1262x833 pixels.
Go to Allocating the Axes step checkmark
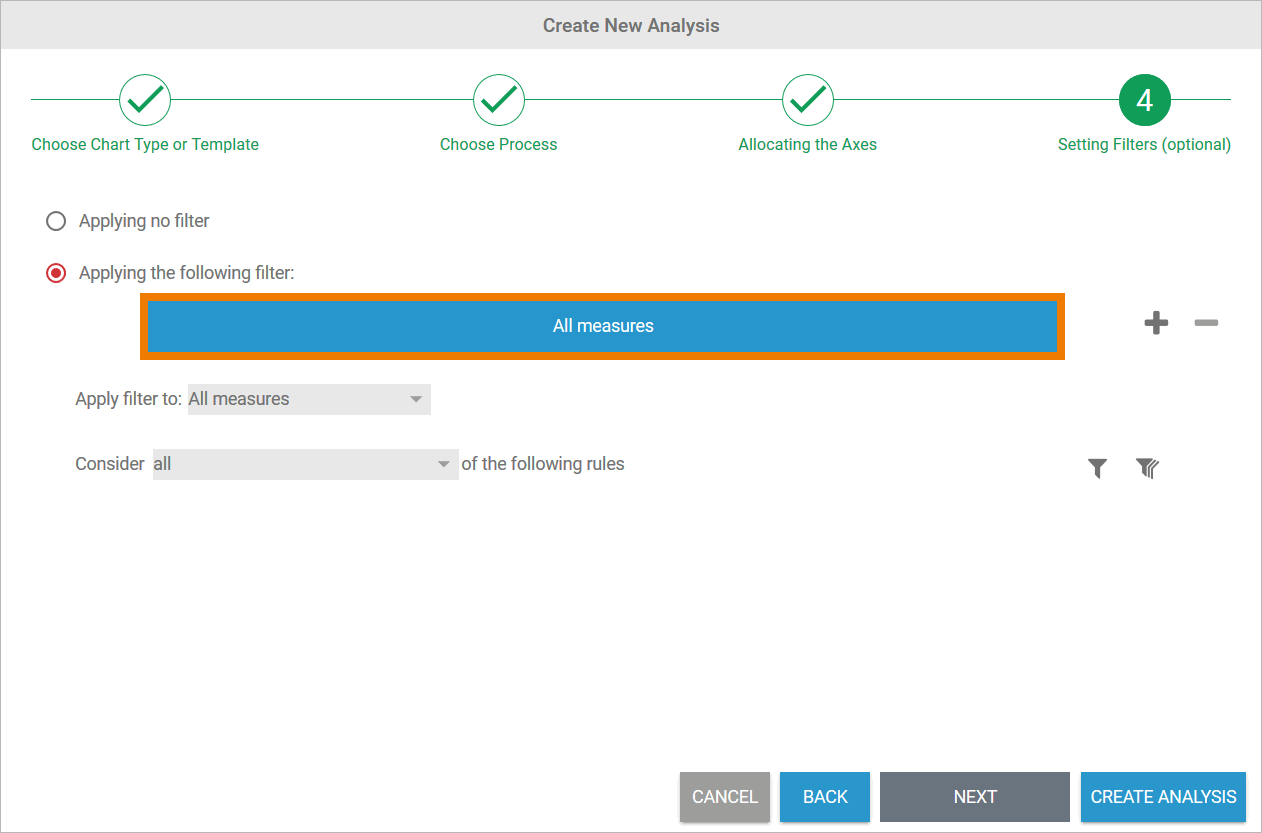coord(808,99)
